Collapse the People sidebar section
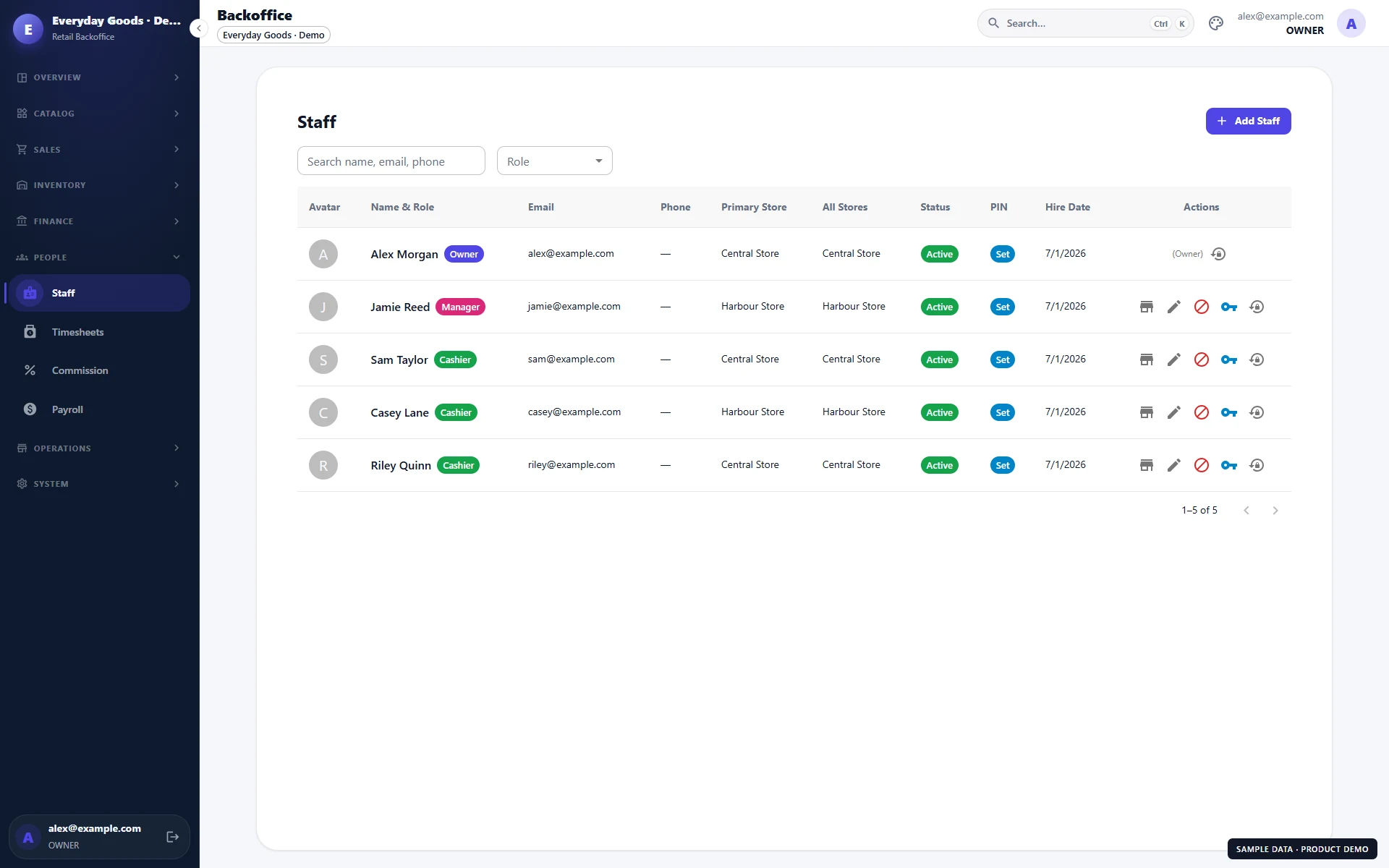Viewport: 1389px width, 868px height. pos(99,257)
